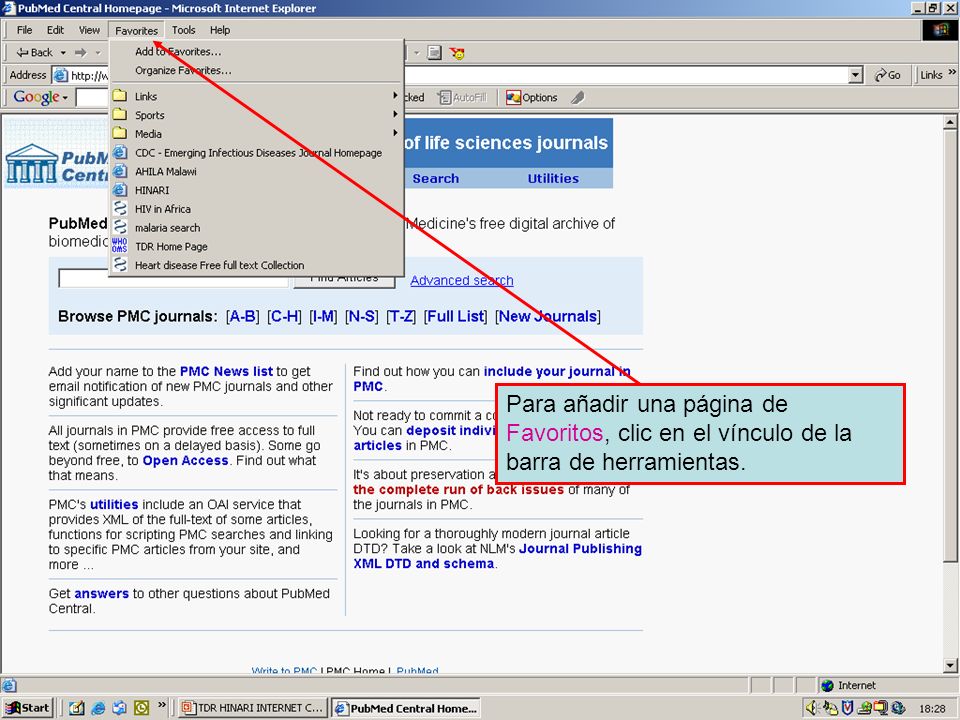This screenshot has width=960, height=720.
Task: Click the Edit page toolbar icon
Action: 434,53
